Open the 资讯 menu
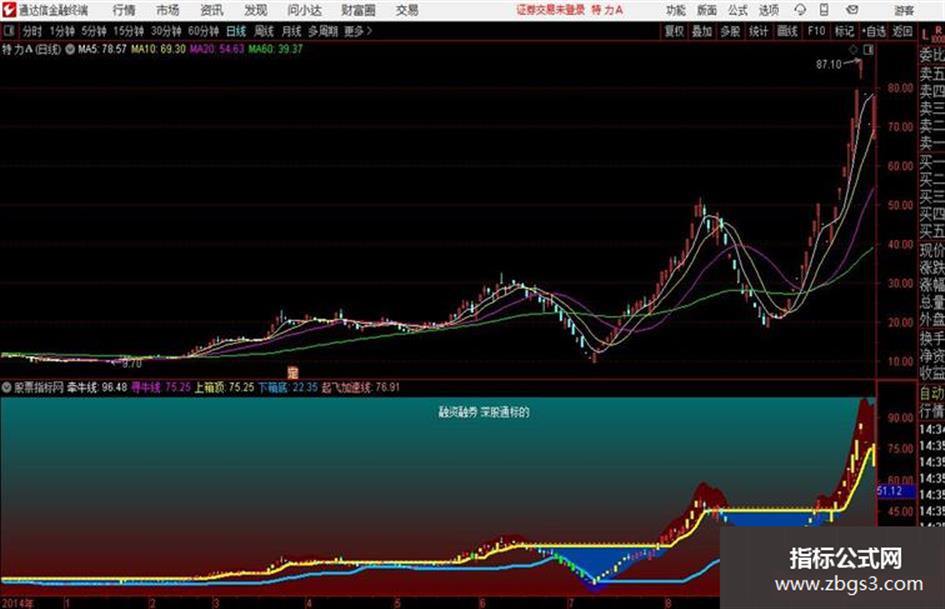The image size is (945, 609). click(212, 10)
